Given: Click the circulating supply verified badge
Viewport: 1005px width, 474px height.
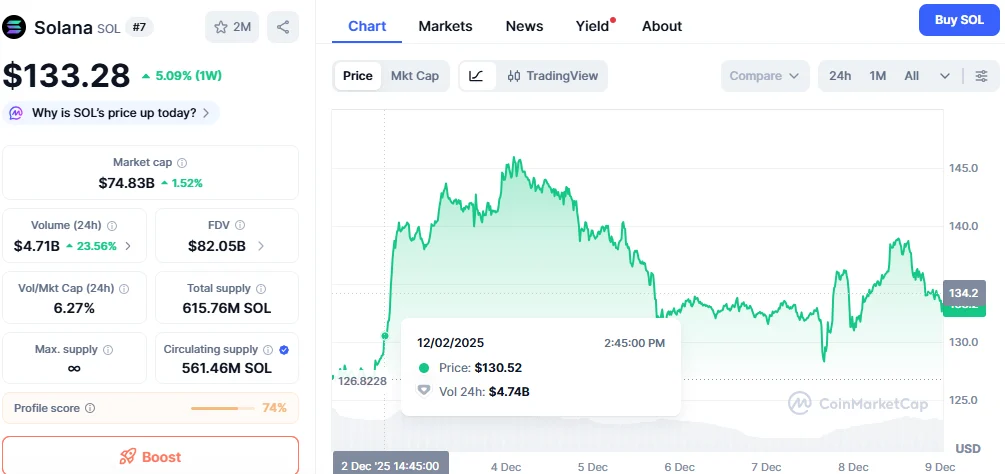Looking at the screenshot, I should [x=284, y=350].
